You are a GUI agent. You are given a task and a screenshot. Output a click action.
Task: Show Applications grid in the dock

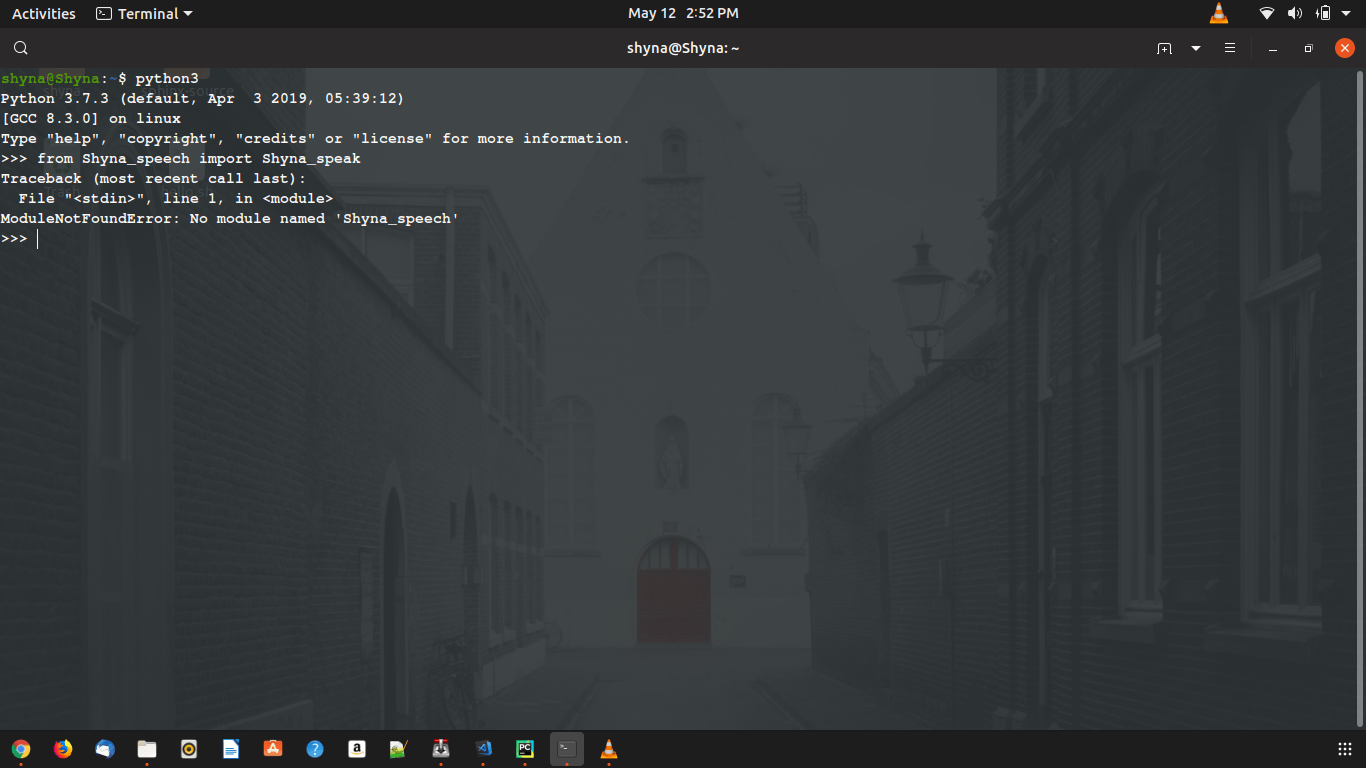pos(1345,749)
